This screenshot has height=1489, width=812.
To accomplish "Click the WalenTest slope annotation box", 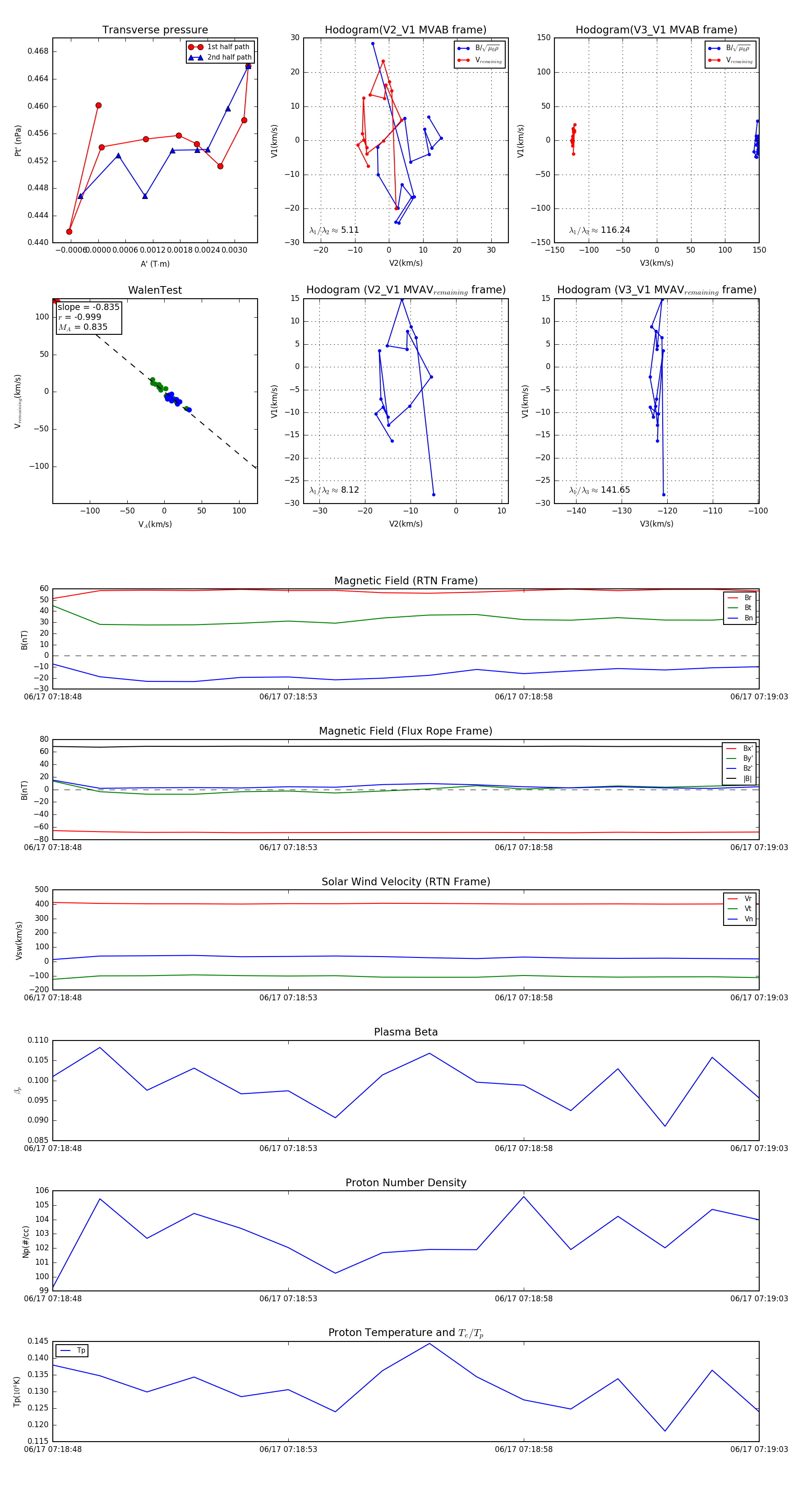I will click(x=88, y=317).
